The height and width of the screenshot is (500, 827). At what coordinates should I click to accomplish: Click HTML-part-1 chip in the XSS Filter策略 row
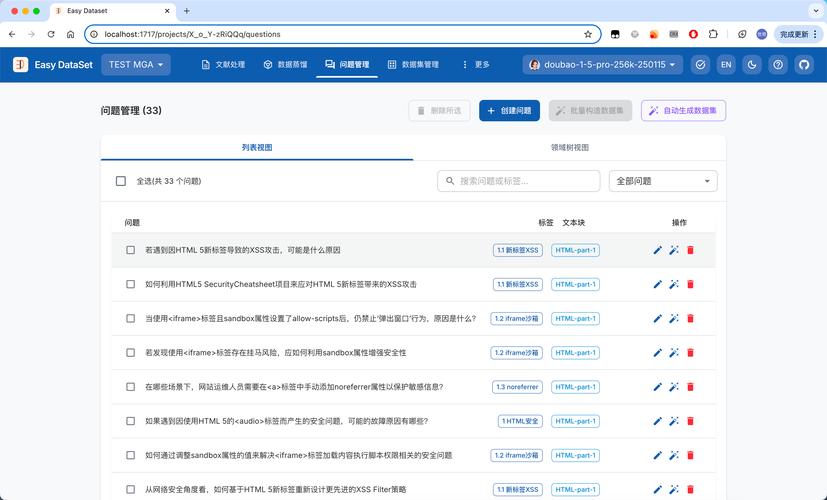tap(575, 490)
